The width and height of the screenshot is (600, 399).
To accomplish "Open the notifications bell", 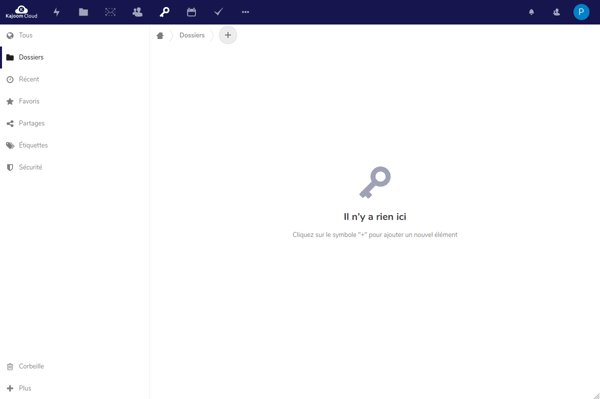I will (532, 12).
